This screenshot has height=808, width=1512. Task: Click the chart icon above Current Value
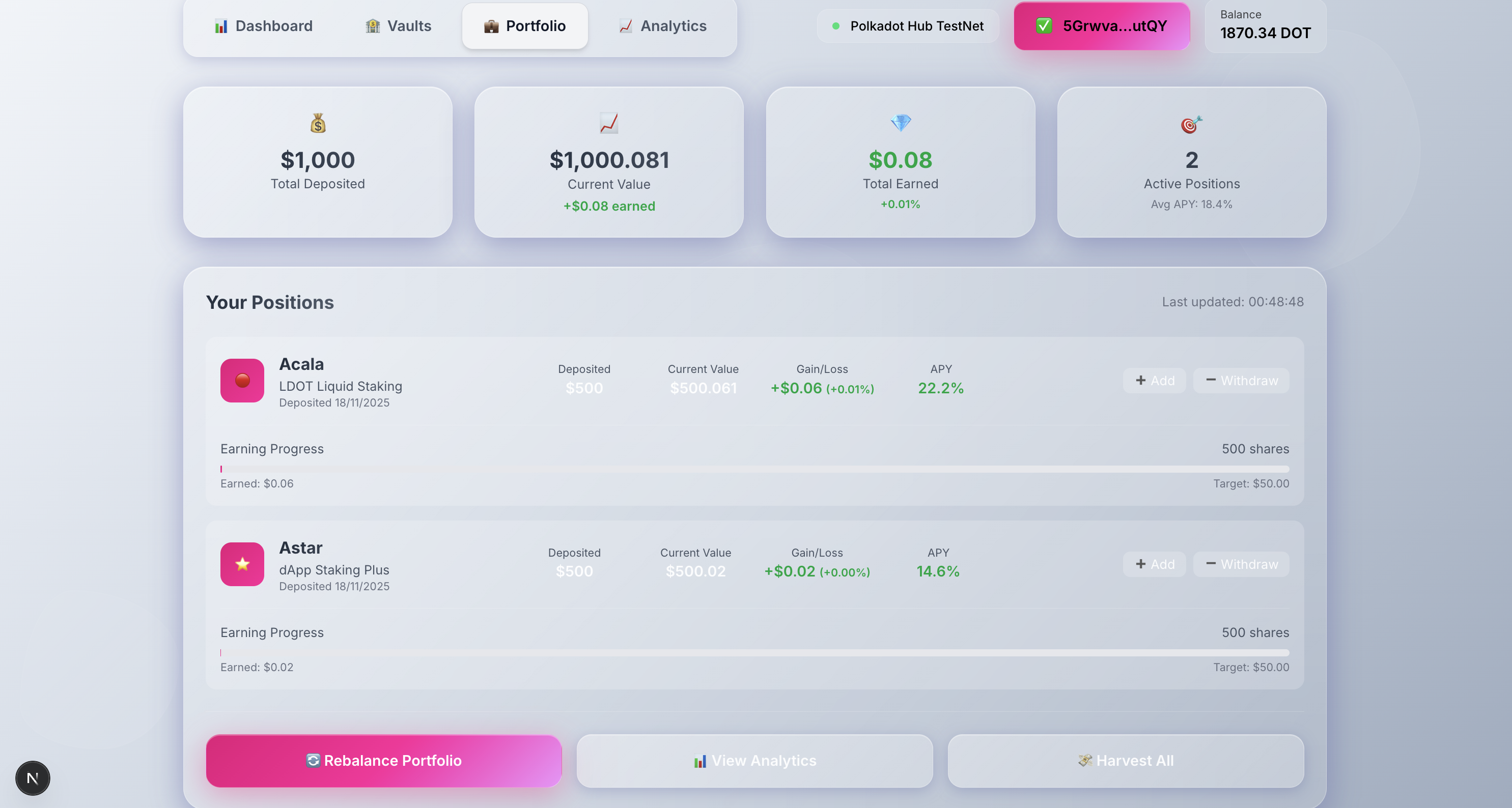click(609, 123)
